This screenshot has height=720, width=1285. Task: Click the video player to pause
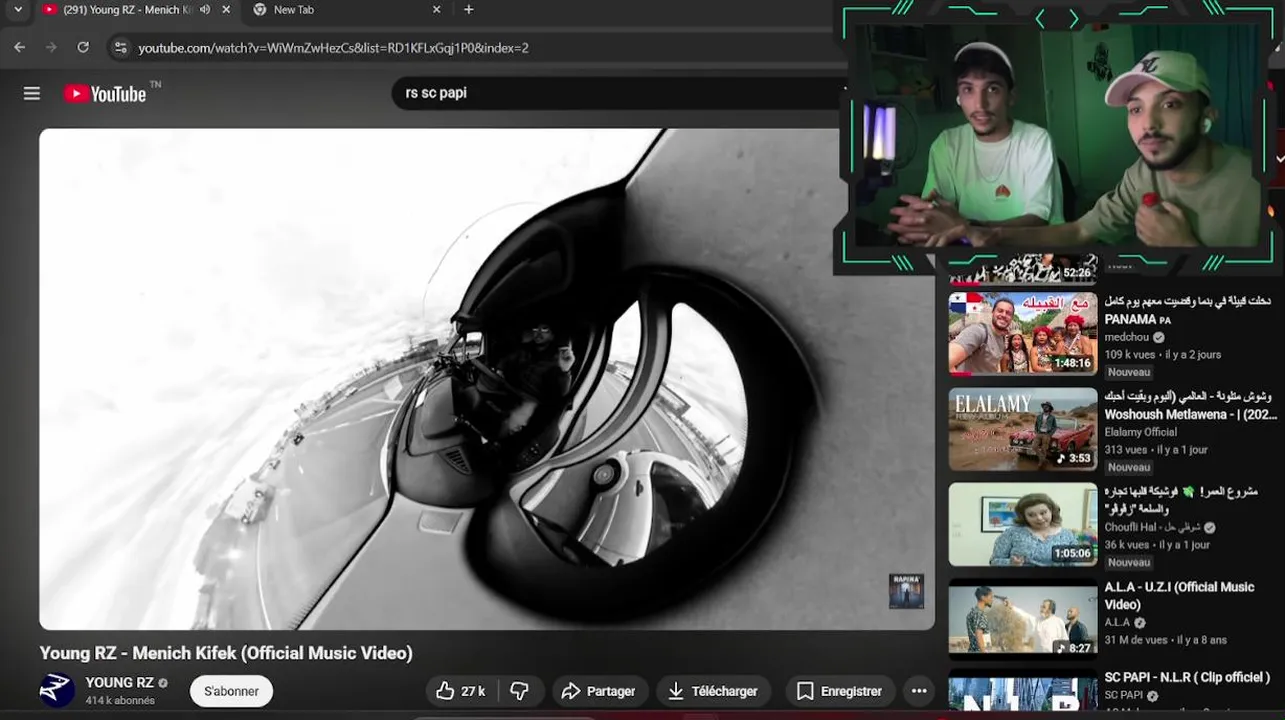487,379
